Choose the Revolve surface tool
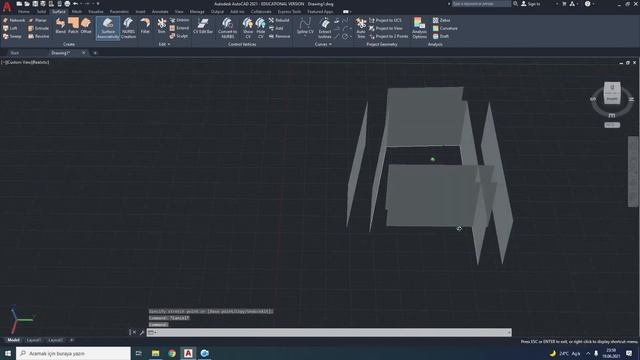The image size is (640, 360). 39,36
